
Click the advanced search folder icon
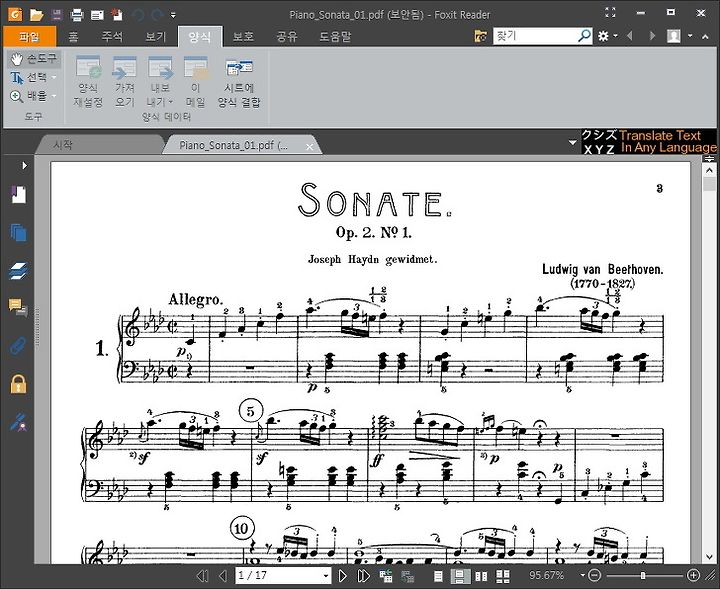coord(480,36)
